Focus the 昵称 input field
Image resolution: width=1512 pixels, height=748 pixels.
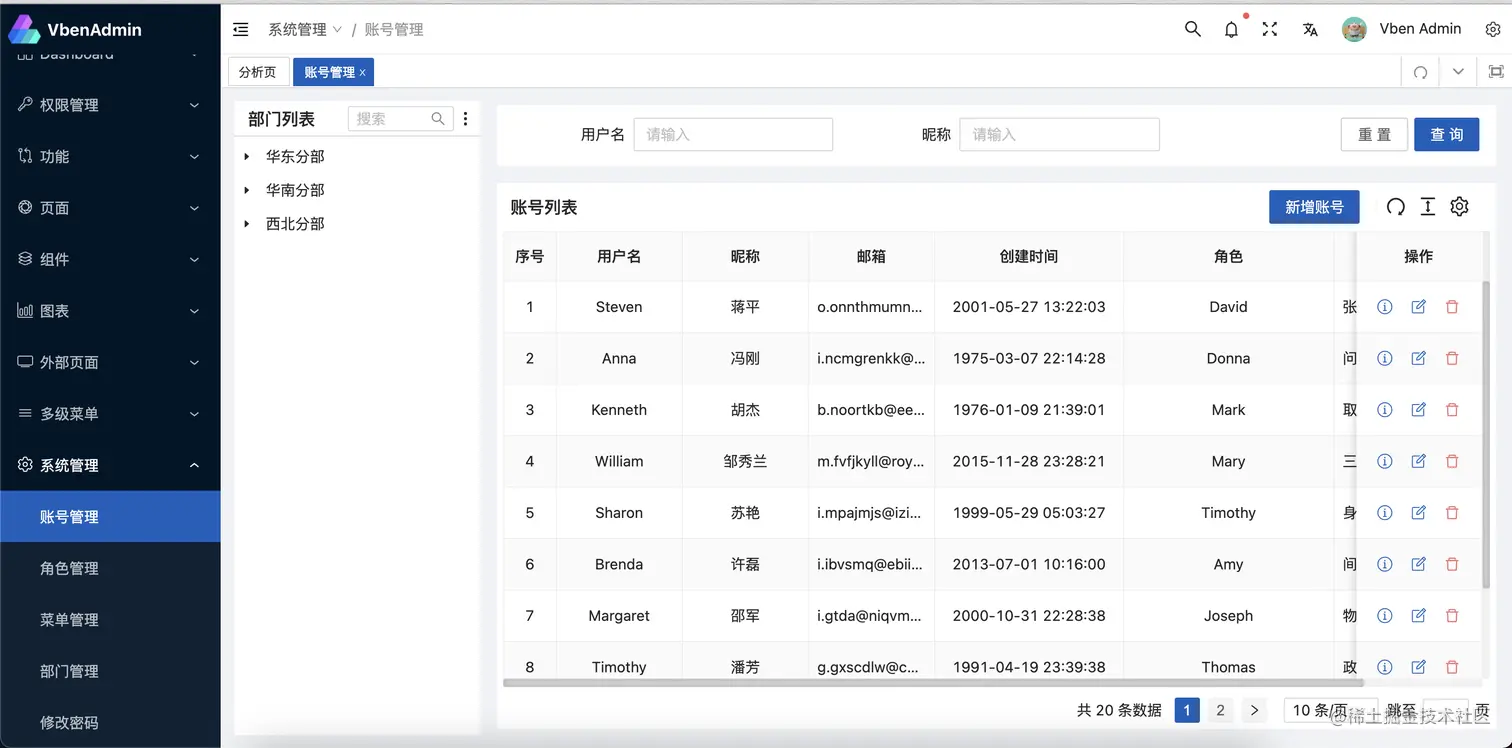point(1059,134)
